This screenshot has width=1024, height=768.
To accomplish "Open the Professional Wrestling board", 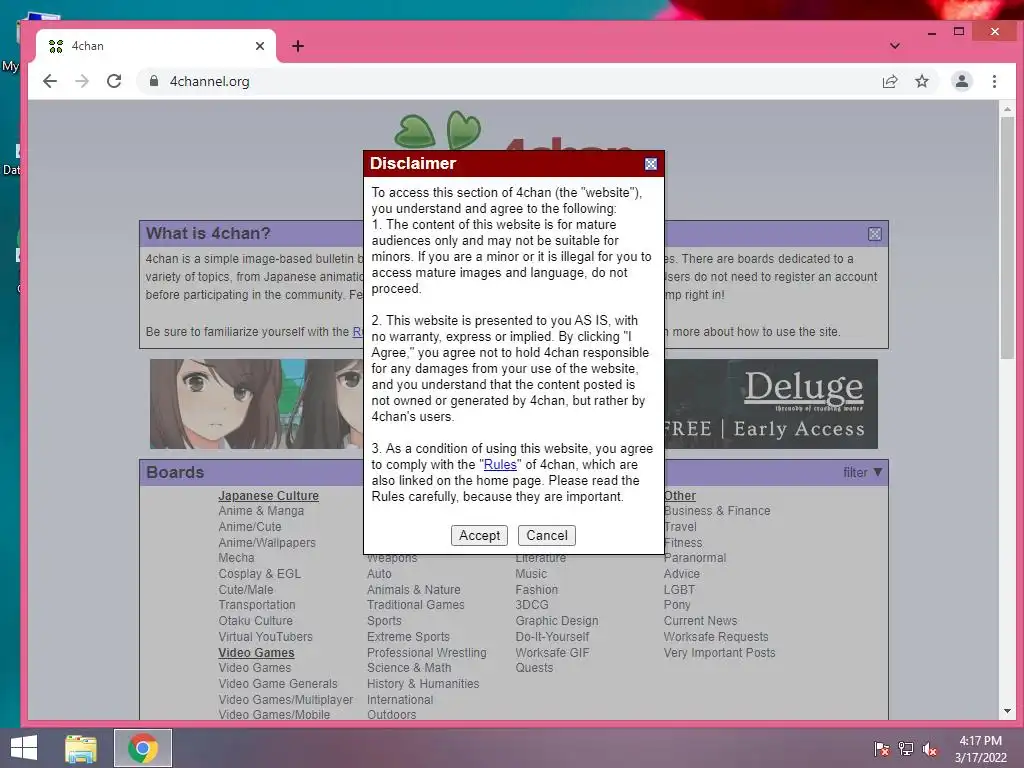I will tap(426, 652).
